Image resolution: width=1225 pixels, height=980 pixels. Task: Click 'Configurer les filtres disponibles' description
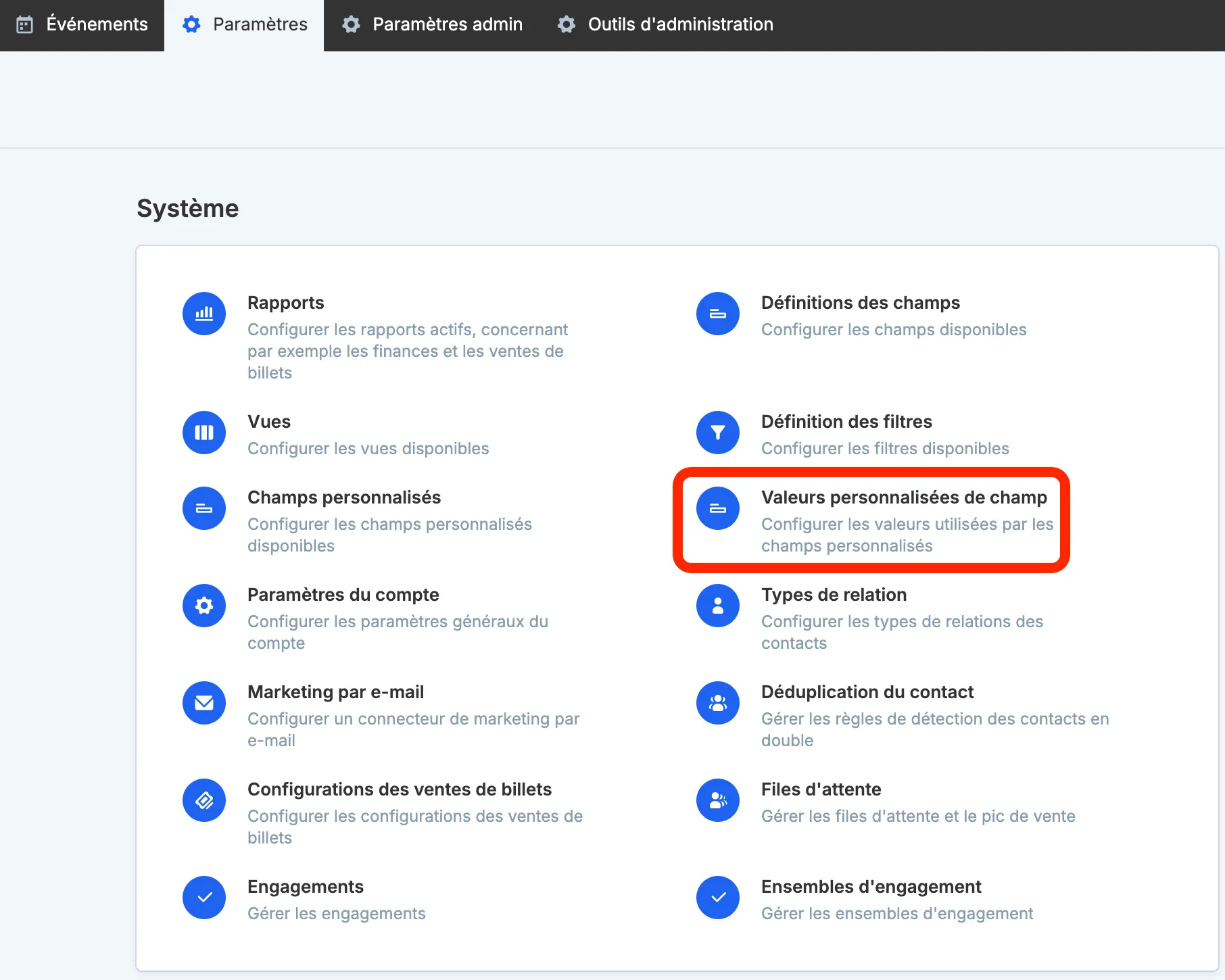tap(885, 449)
